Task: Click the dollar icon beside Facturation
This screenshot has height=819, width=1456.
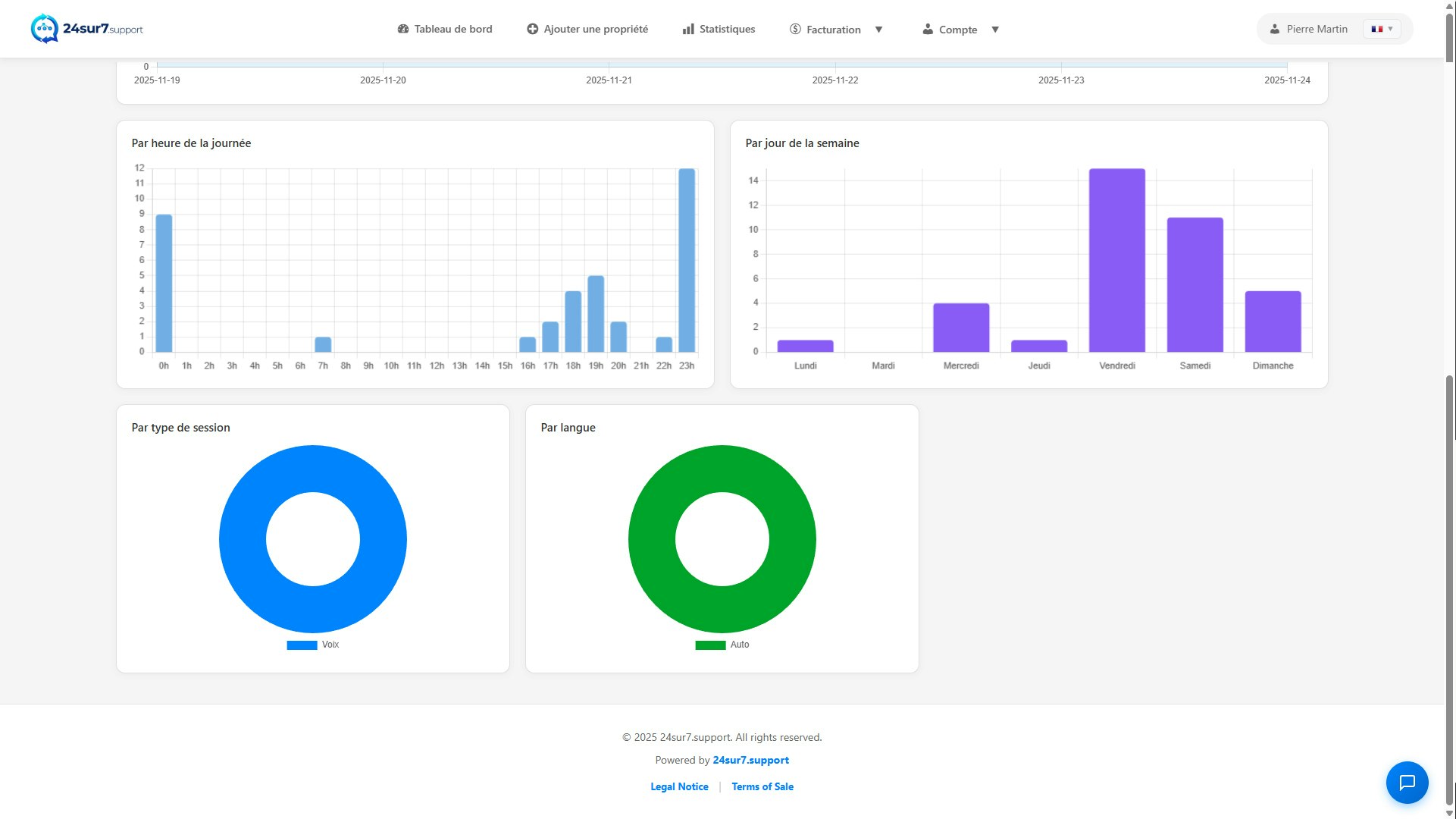Action: pyautogui.click(x=795, y=29)
